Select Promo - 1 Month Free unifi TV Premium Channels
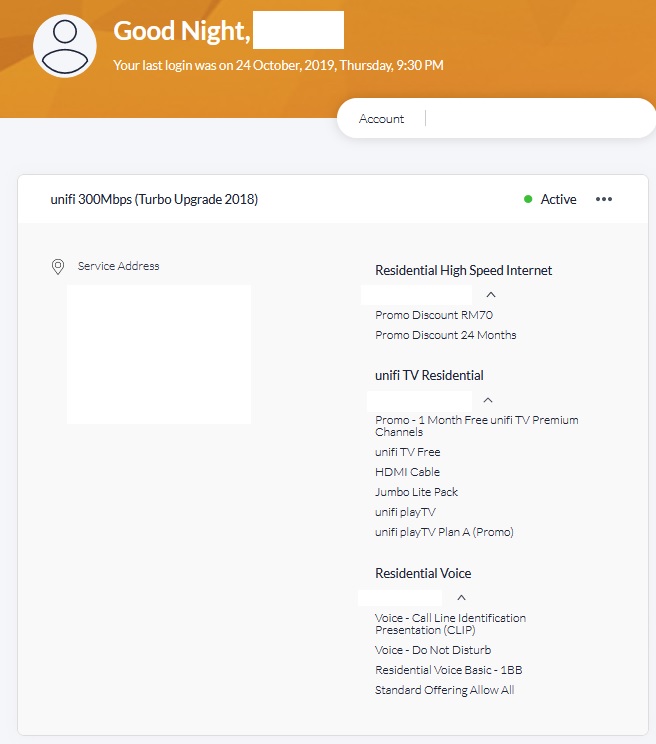656x744 pixels. coord(477,426)
